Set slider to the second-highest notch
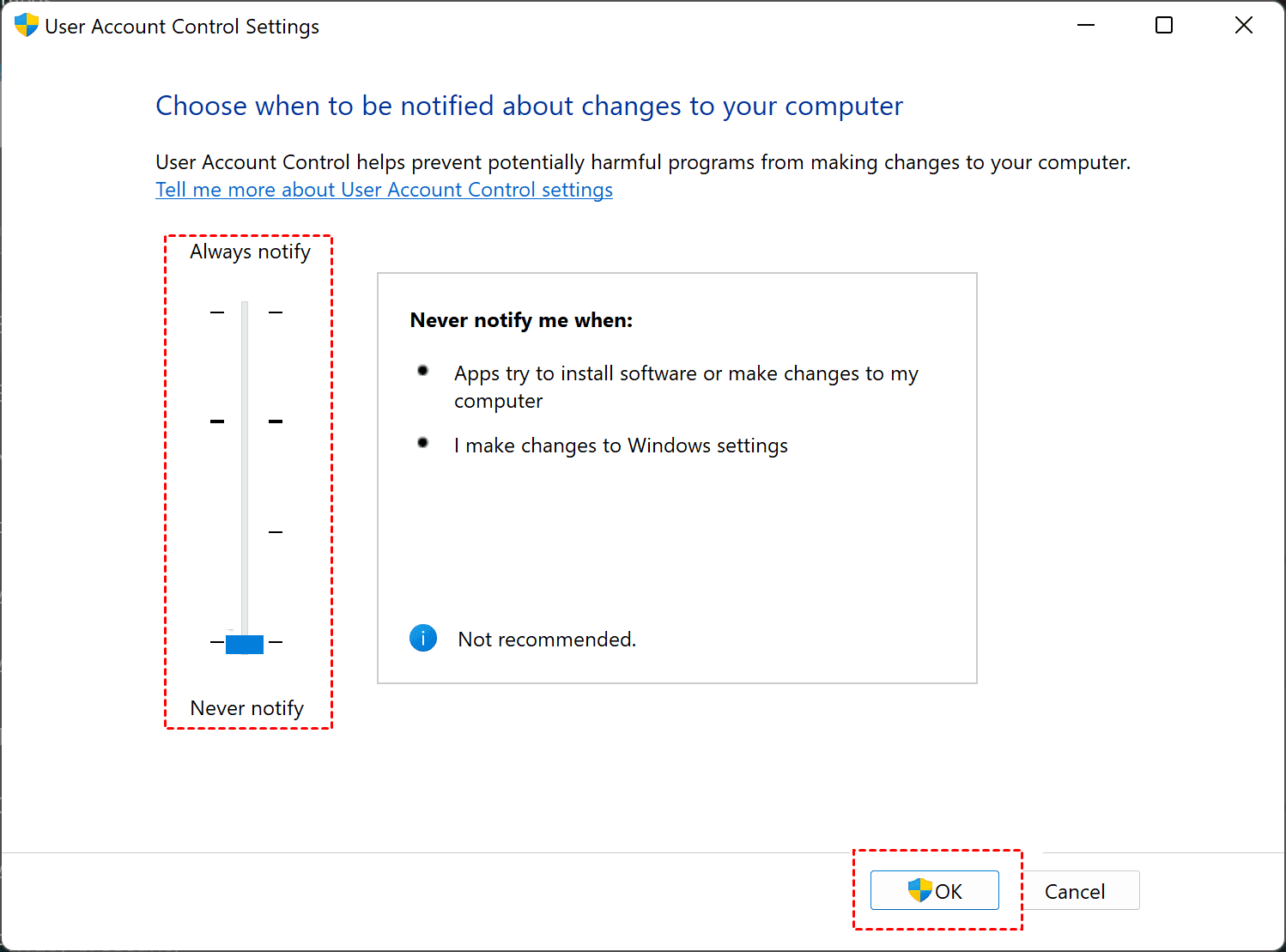 coord(245,421)
